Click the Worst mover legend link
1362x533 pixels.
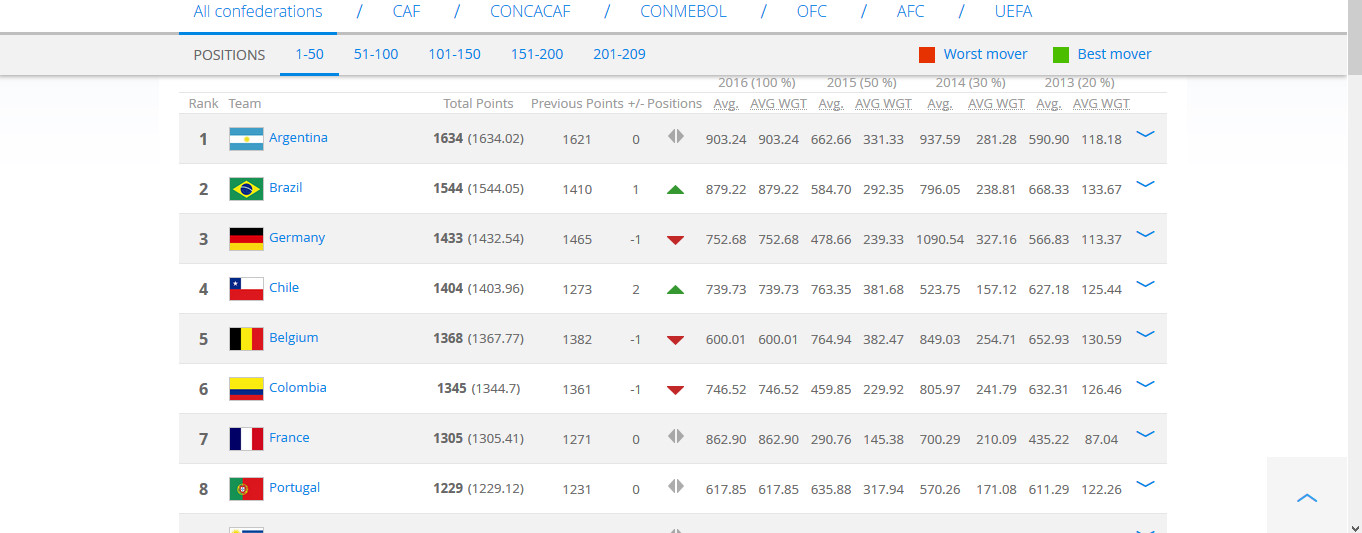pos(985,54)
